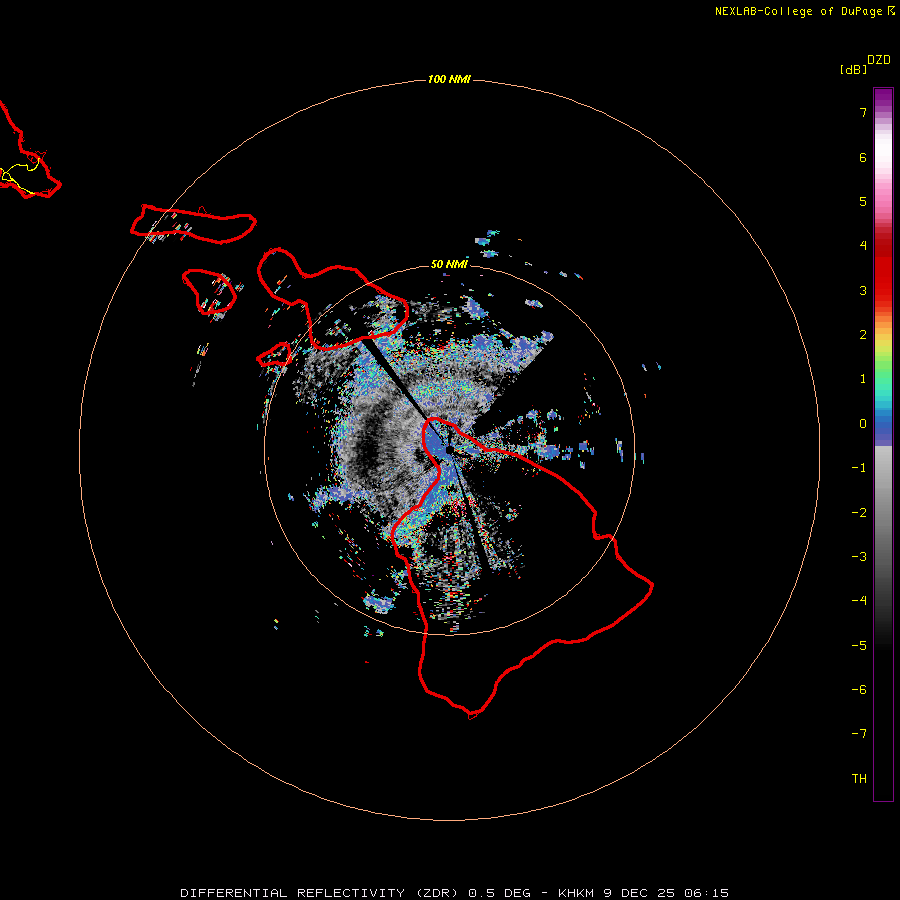Click the 5 value on color scale
This screenshot has height=900, width=900.
click(863, 201)
